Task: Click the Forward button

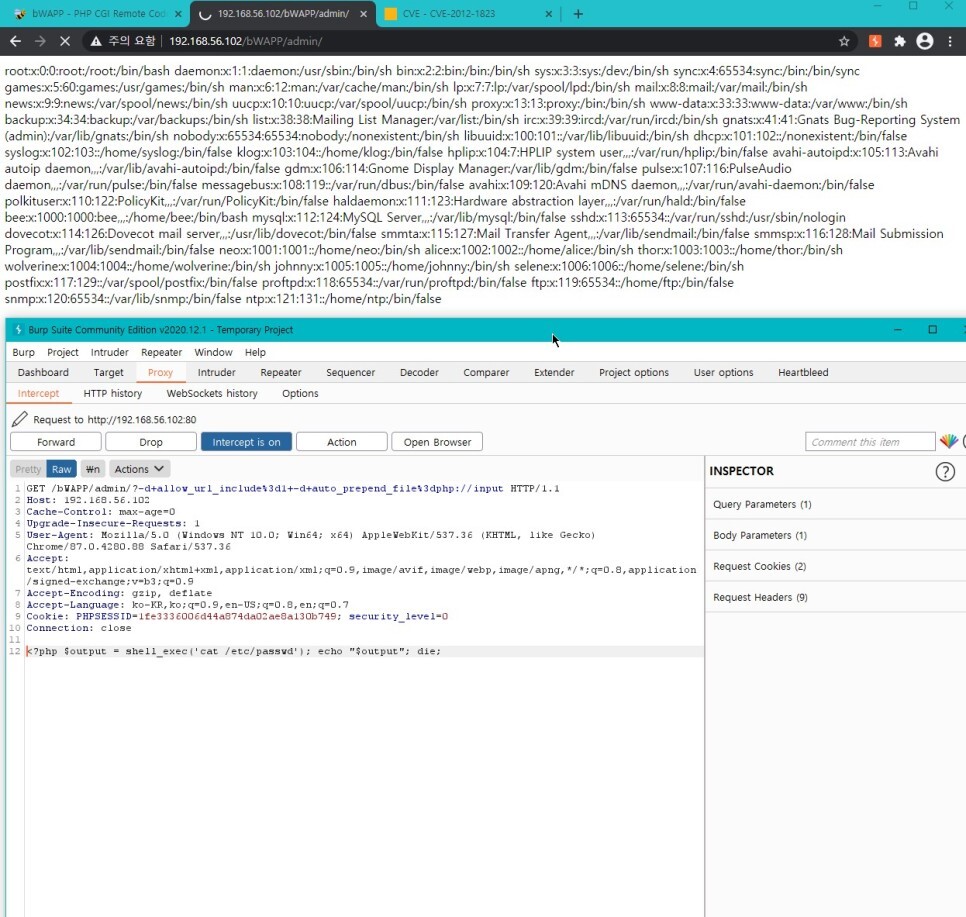Action: pyautogui.click(x=56, y=442)
